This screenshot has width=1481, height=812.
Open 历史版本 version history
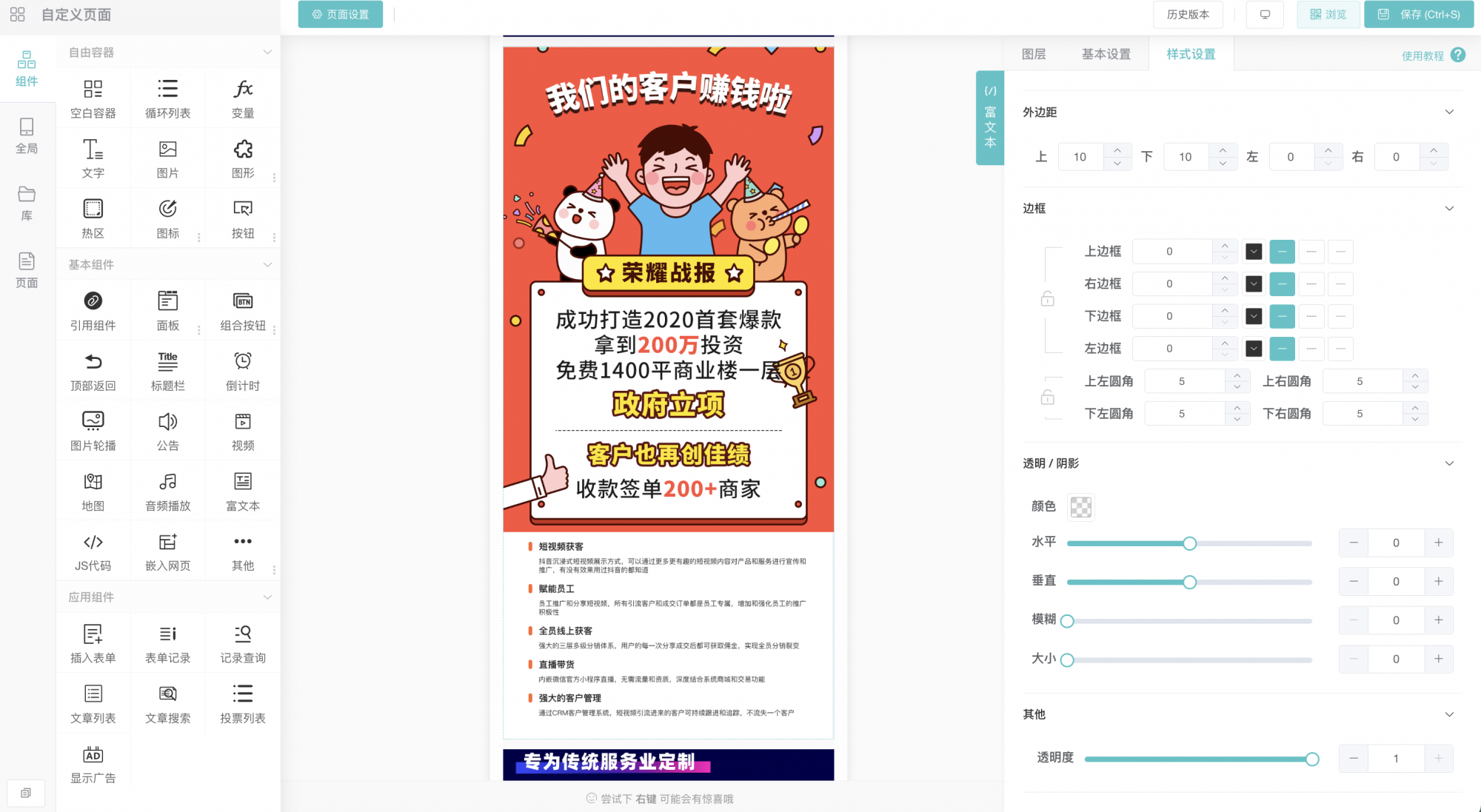[1188, 14]
